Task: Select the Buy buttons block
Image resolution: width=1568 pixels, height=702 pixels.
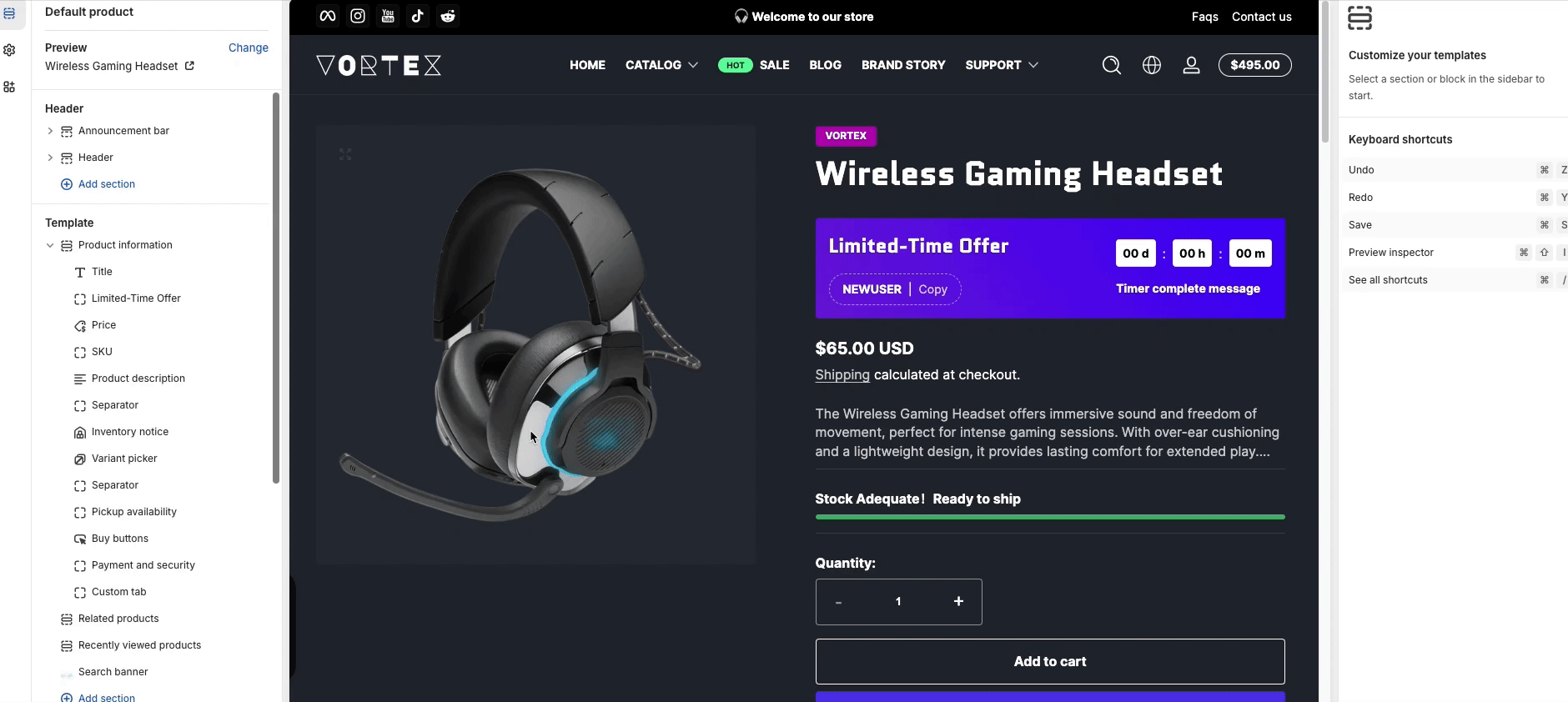Action: (x=119, y=539)
